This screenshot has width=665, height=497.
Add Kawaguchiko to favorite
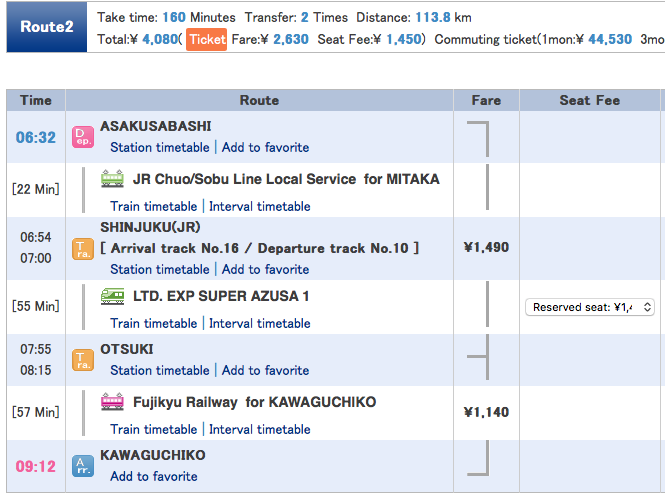(x=154, y=476)
